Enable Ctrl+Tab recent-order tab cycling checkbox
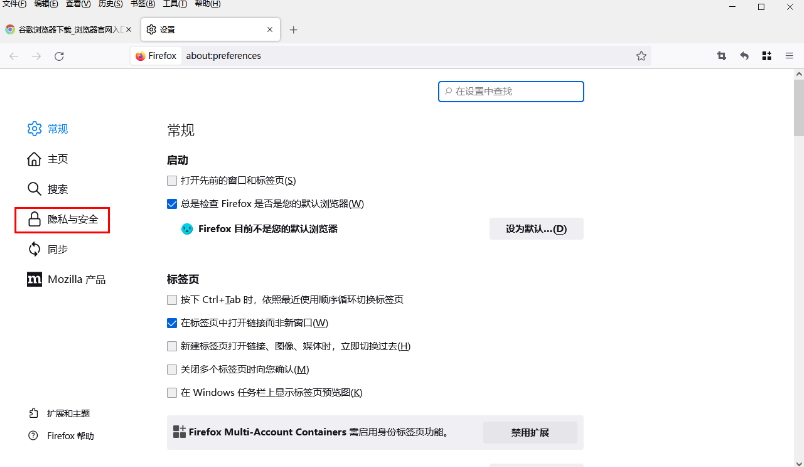Image resolution: width=804 pixels, height=467 pixels. tap(172, 300)
